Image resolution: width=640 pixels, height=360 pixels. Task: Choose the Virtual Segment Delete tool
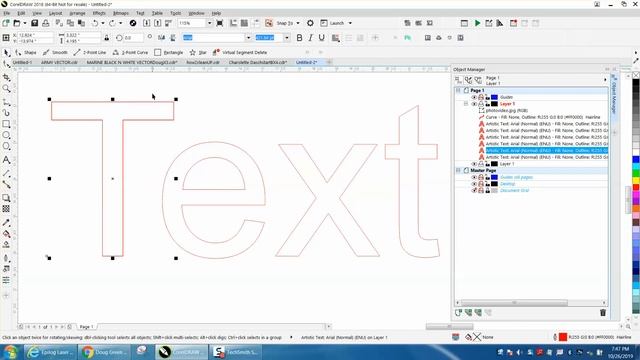tap(240, 52)
